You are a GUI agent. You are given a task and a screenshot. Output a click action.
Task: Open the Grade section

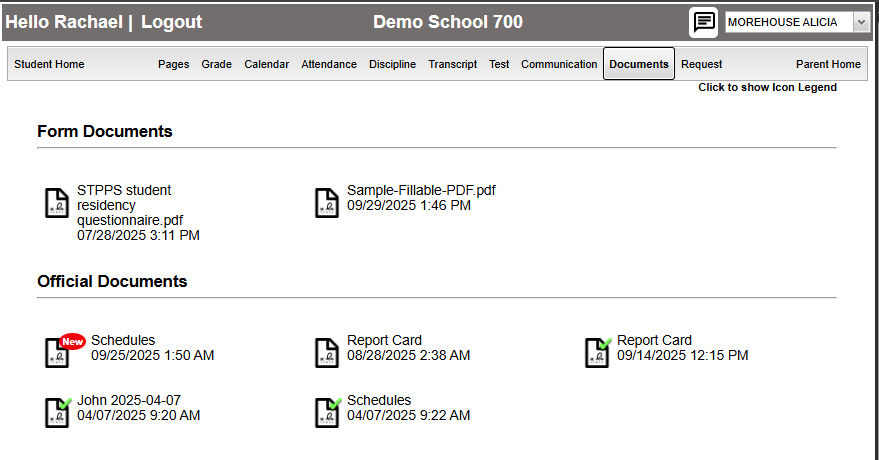216,64
